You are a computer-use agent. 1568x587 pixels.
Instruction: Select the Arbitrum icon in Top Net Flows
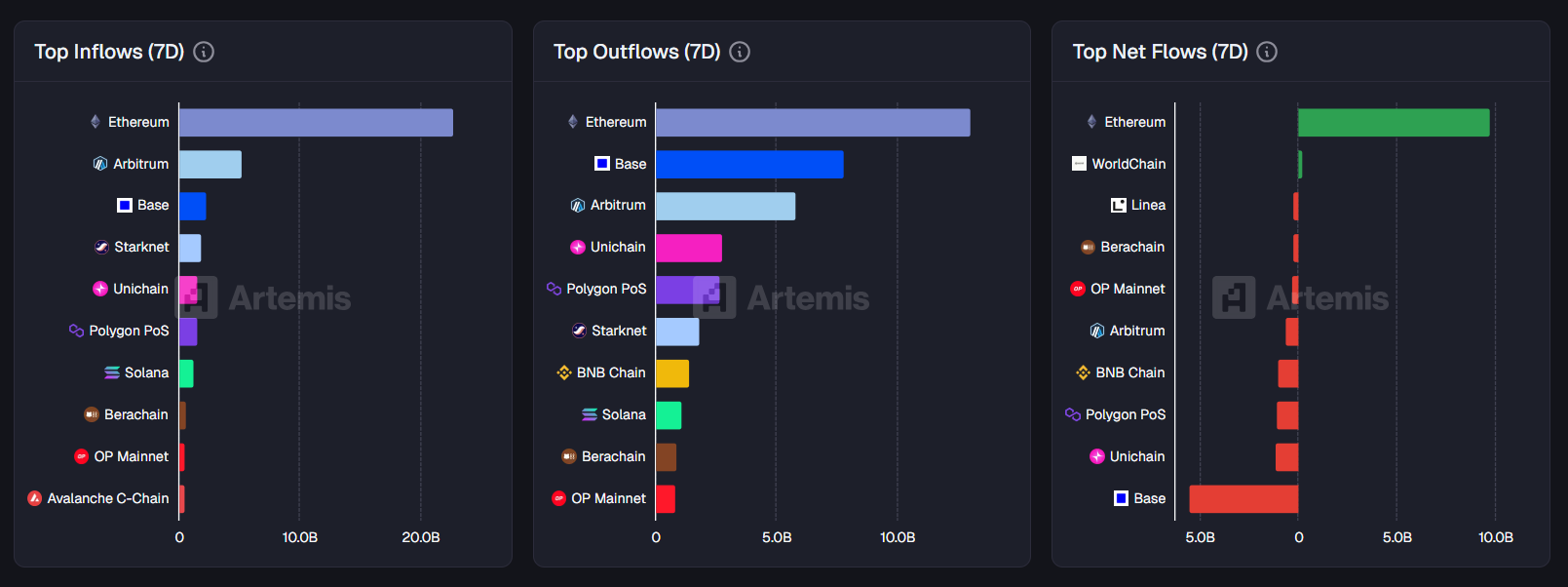tap(1097, 331)
